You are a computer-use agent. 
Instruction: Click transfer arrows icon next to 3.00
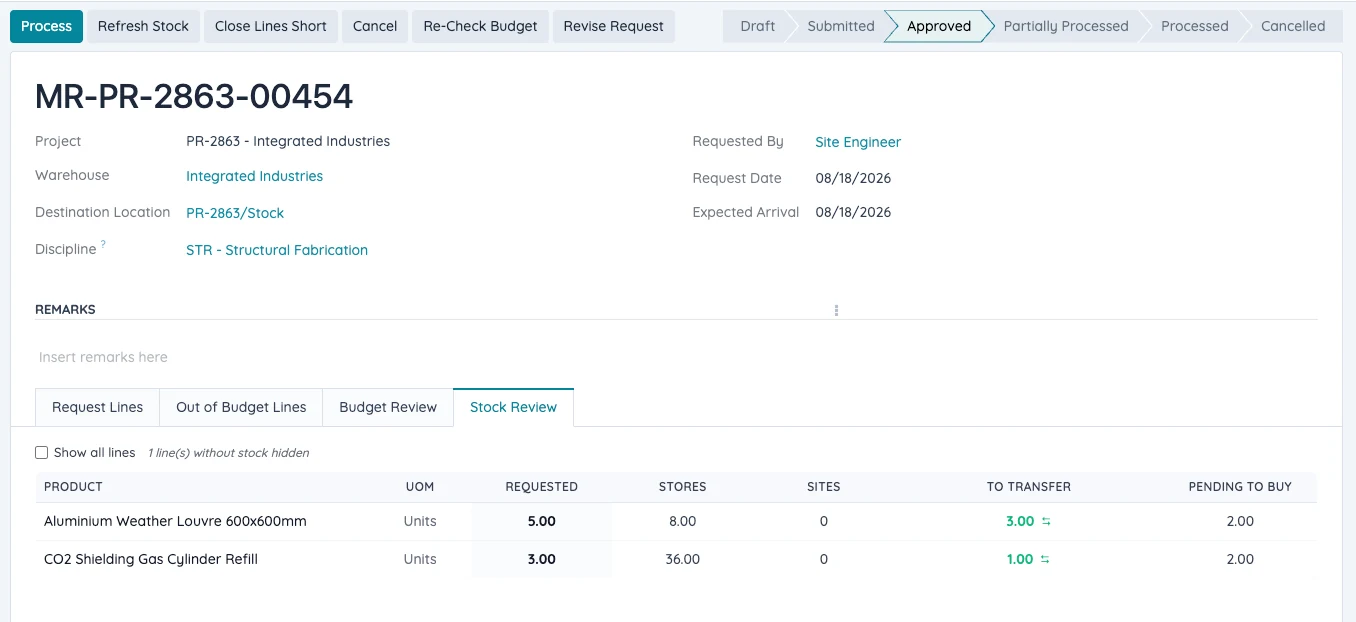(1046, 522)
